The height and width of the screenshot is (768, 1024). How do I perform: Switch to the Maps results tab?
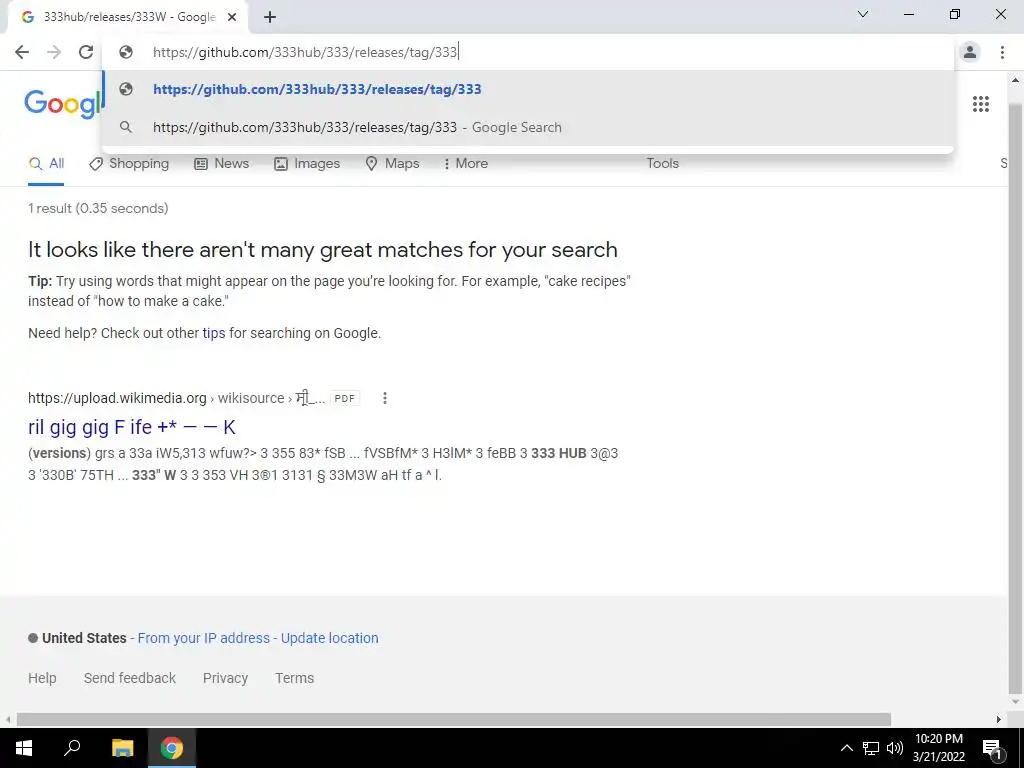[x=392, y=163]
